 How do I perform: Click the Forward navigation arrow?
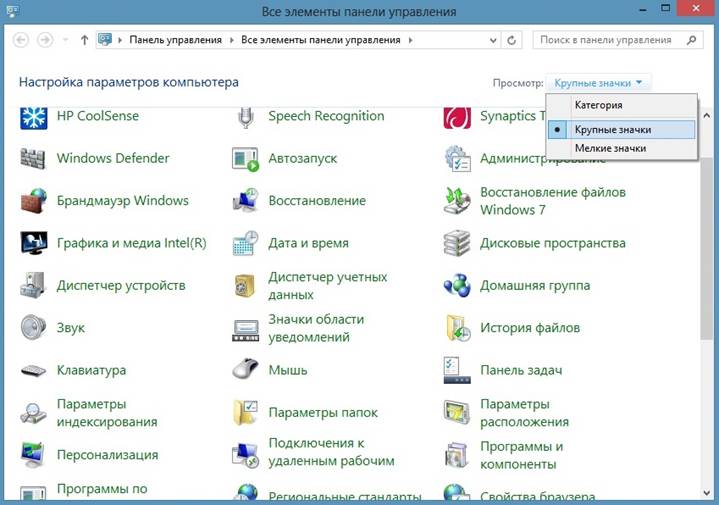[x=45, y=40]
